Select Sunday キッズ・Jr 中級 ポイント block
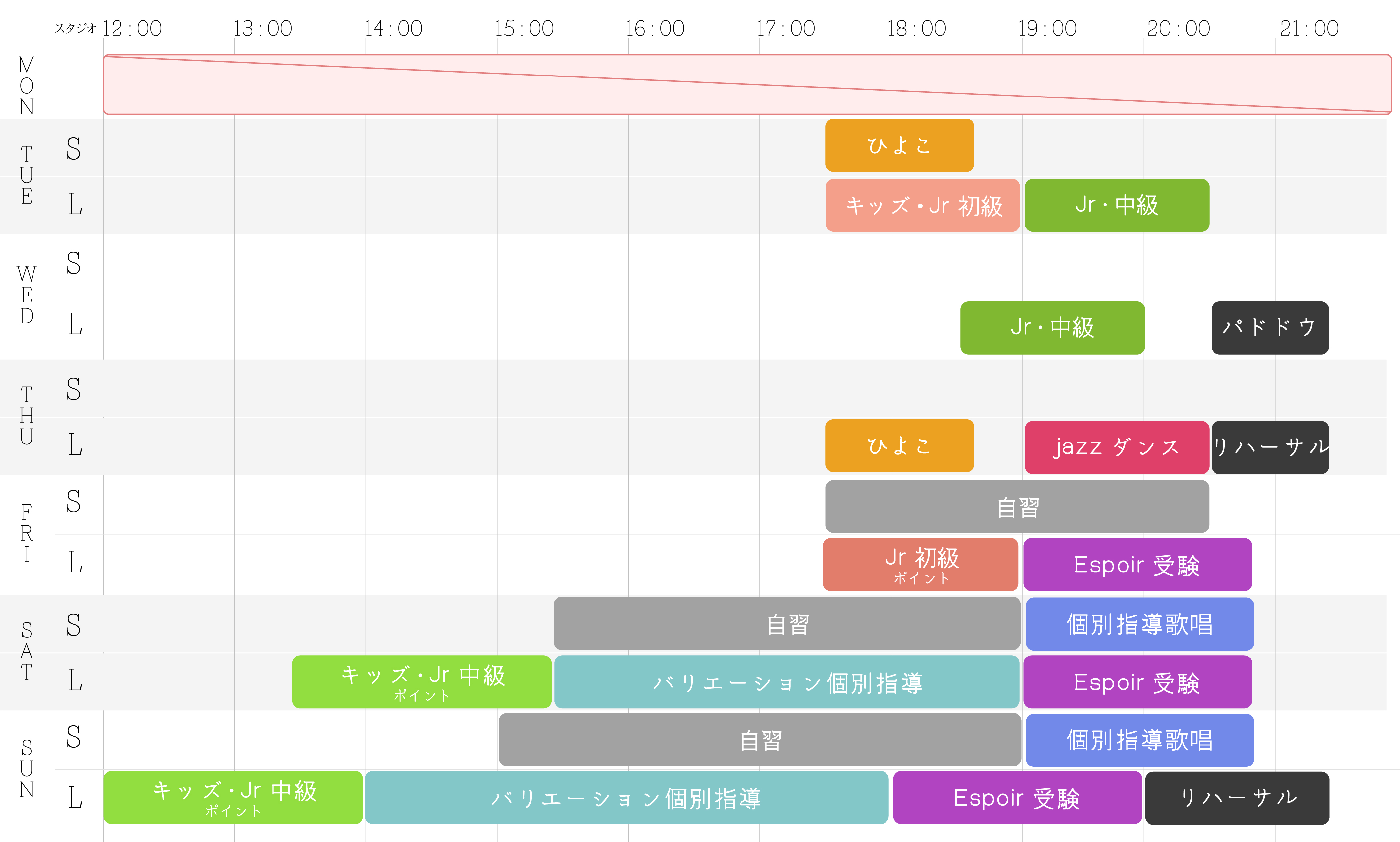Viewport: 1400px width, 842px height. click(233, 798)
